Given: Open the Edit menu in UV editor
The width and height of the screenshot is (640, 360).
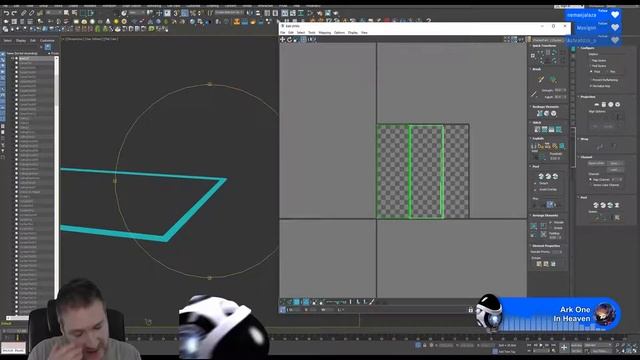Looking at the screenshot, I should click(291, 33).
